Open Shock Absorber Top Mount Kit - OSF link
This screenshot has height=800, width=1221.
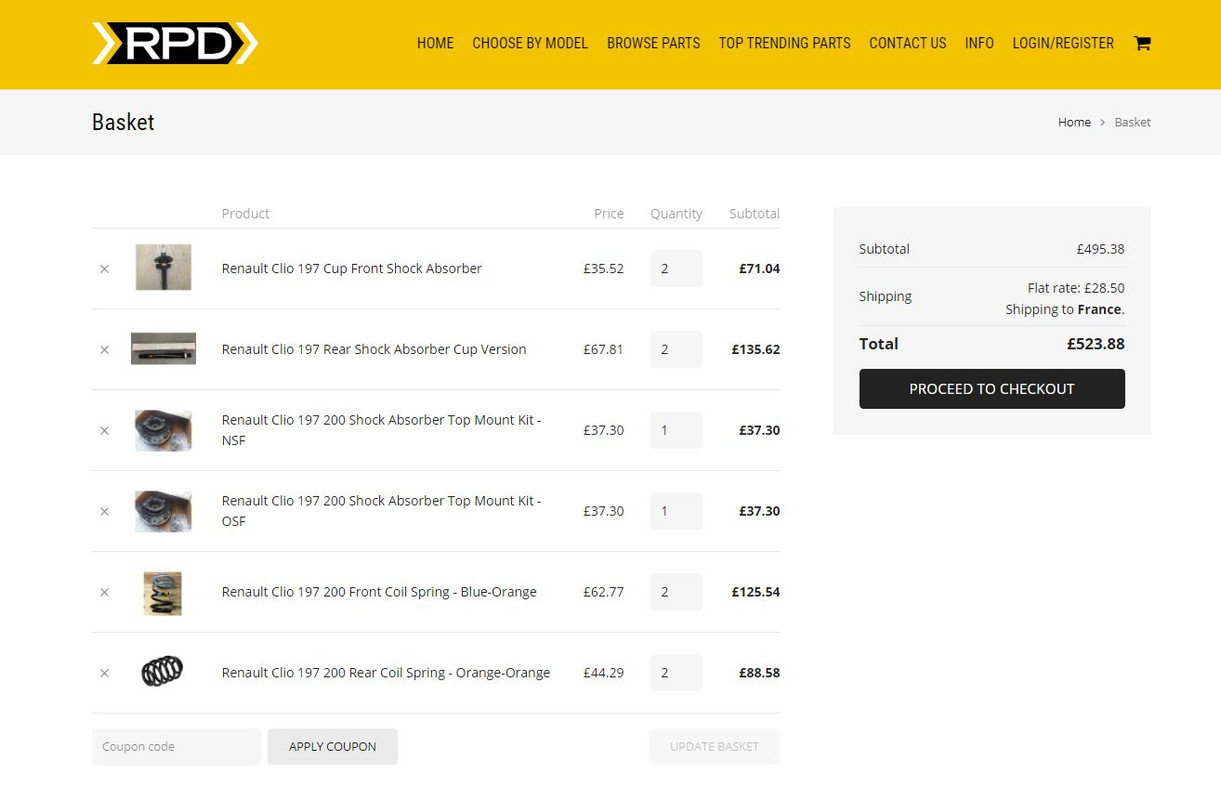point(381,511)
